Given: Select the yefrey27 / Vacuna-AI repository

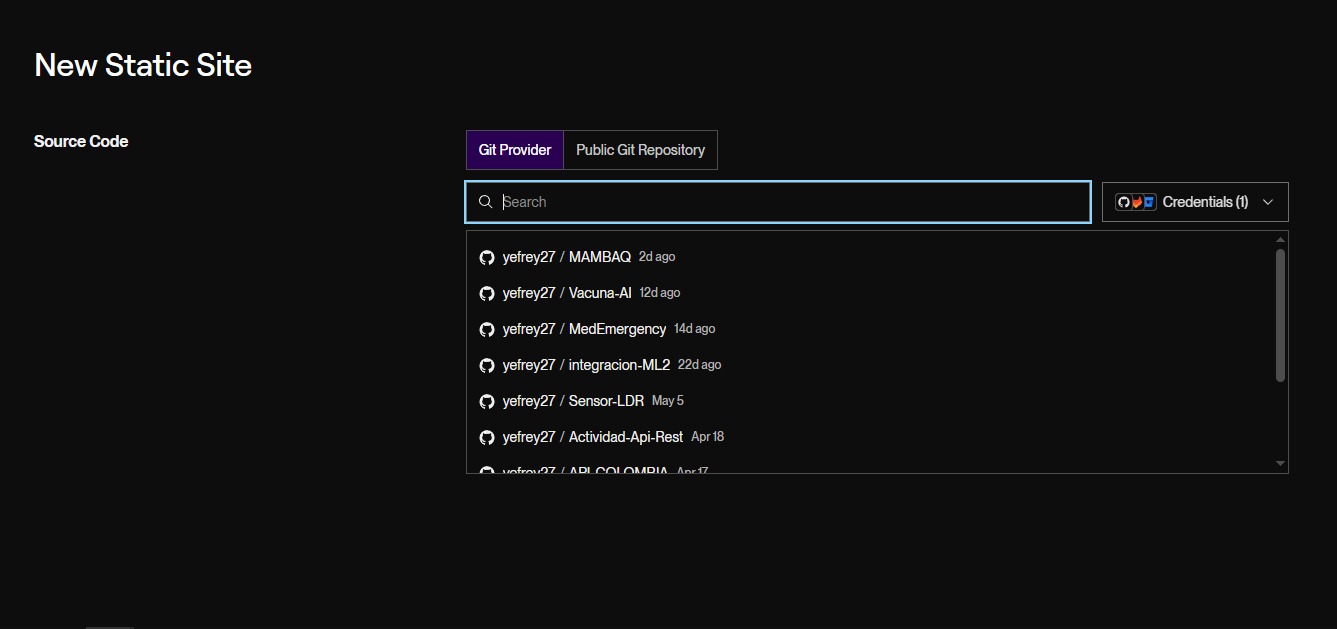Looking at the screenshot, I should 870,293.
